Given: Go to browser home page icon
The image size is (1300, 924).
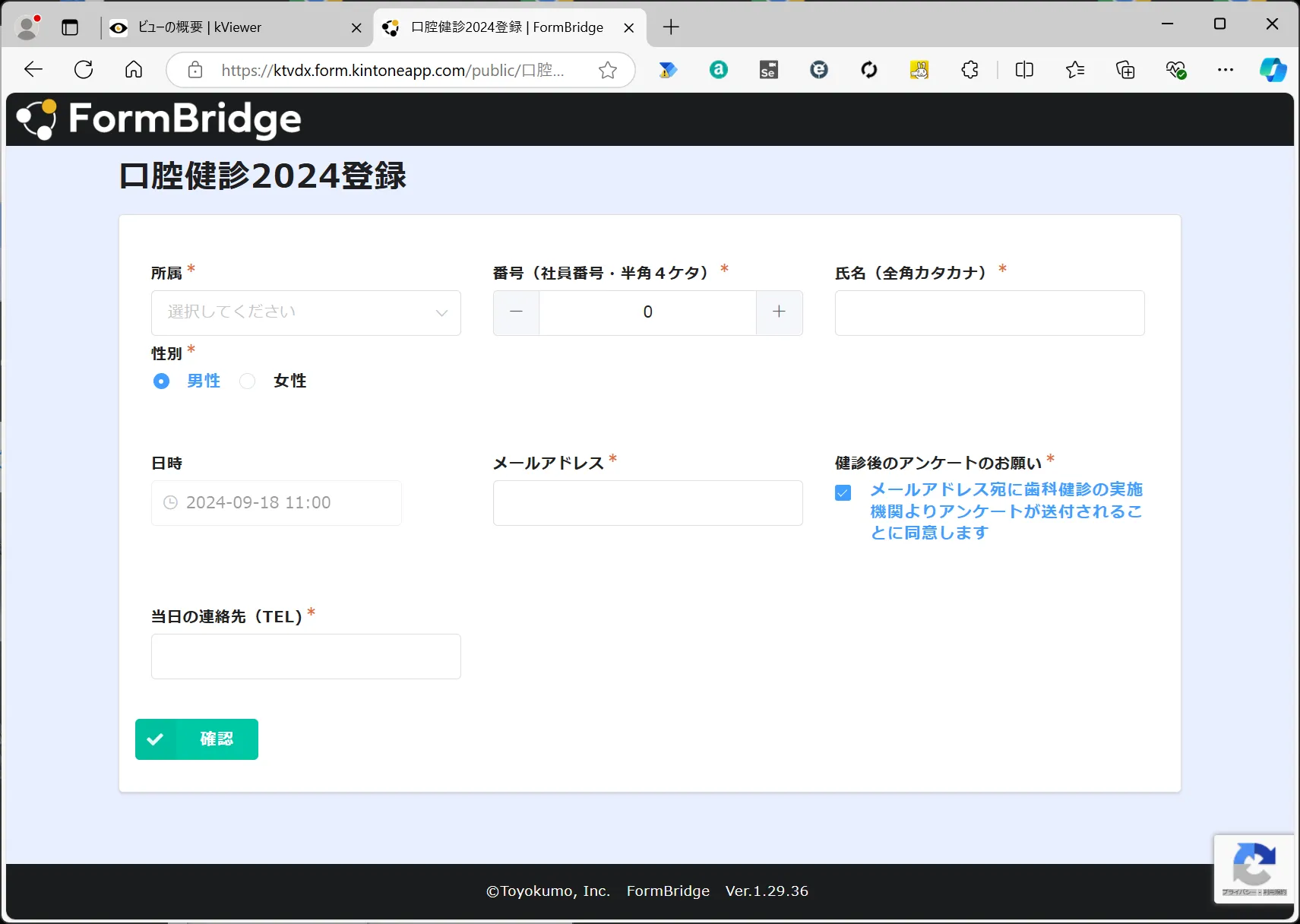Looking at the screenshot, I should click(x=134, y=70).
